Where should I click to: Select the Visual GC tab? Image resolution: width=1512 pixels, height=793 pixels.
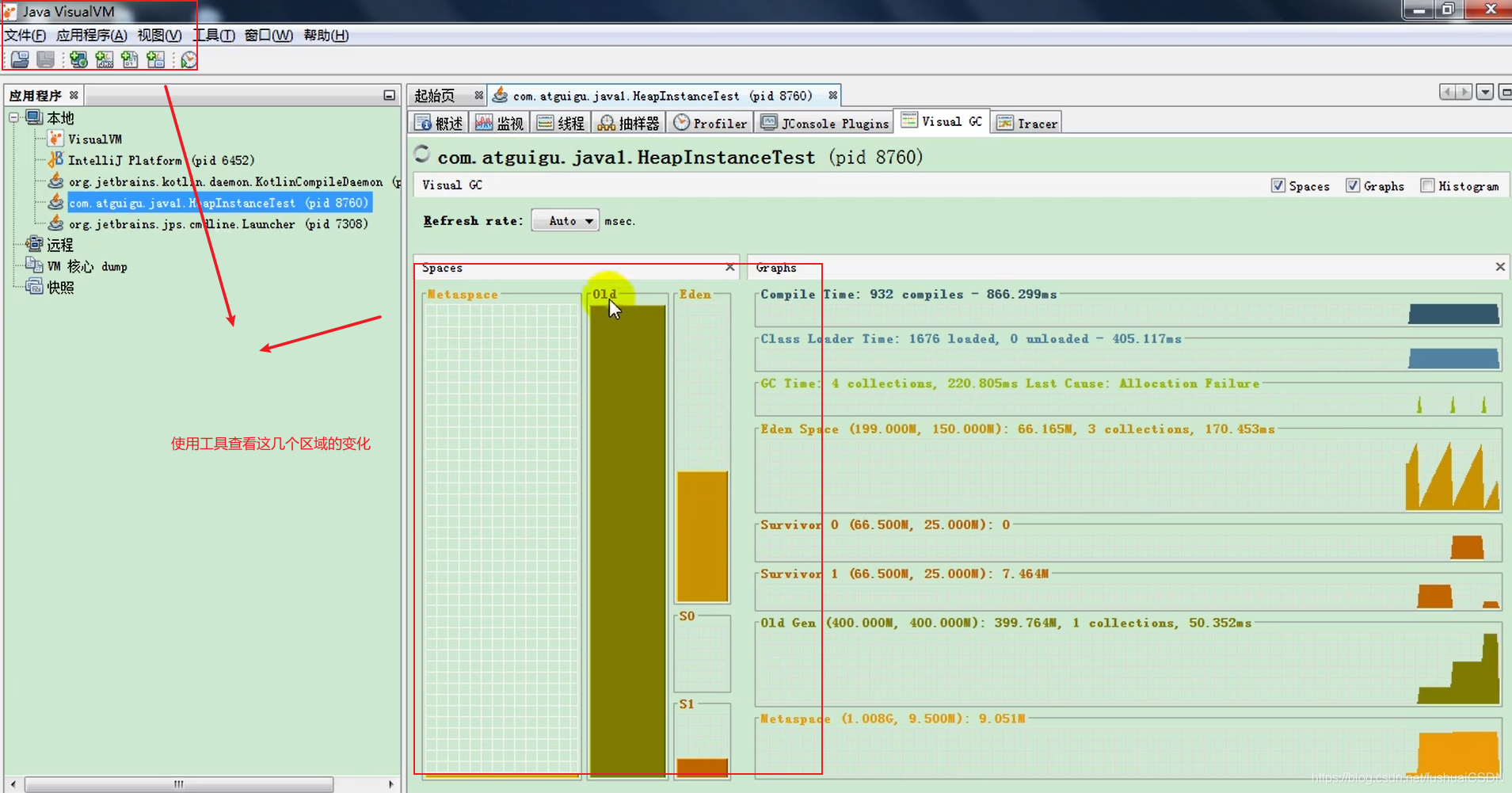coord(942,121)
